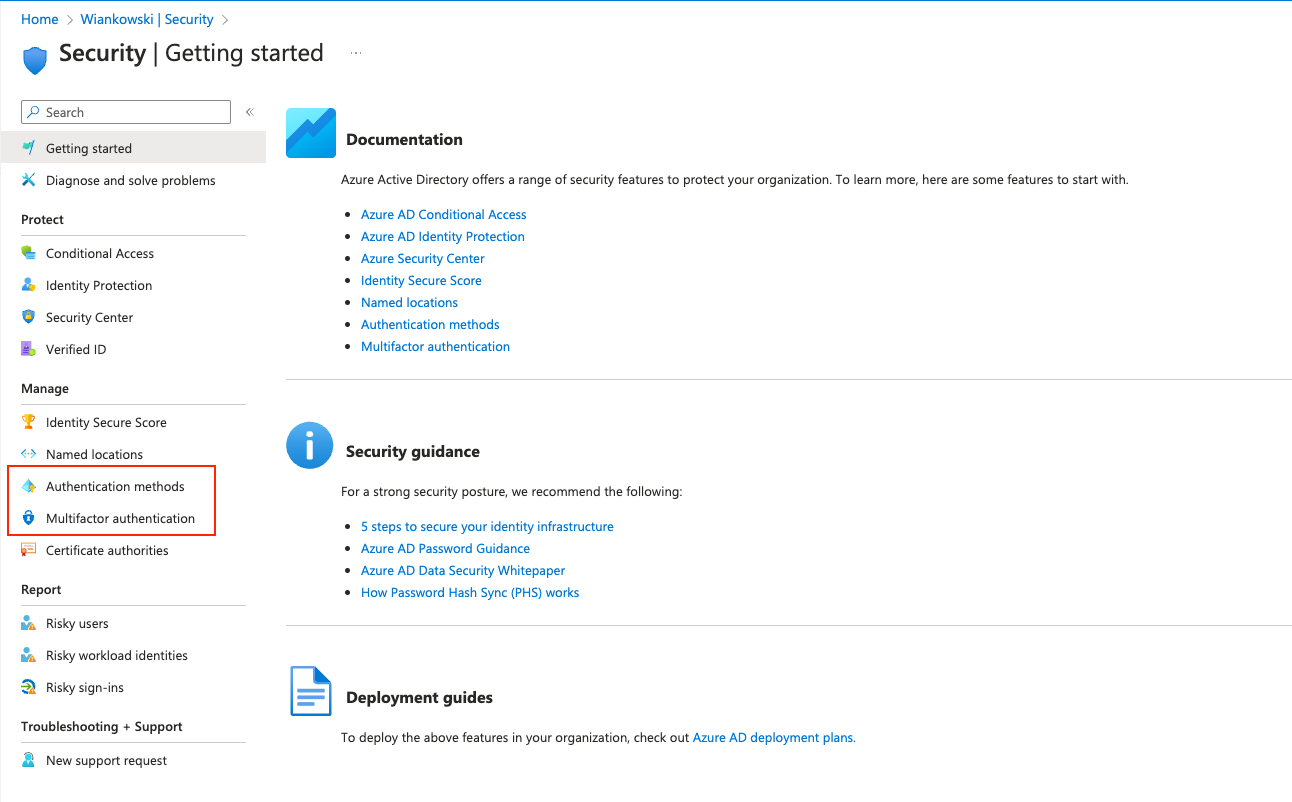Viewport: 1292px width, 802px height.
Task: Click the Authentication methods icon
Action: [28, 486]
